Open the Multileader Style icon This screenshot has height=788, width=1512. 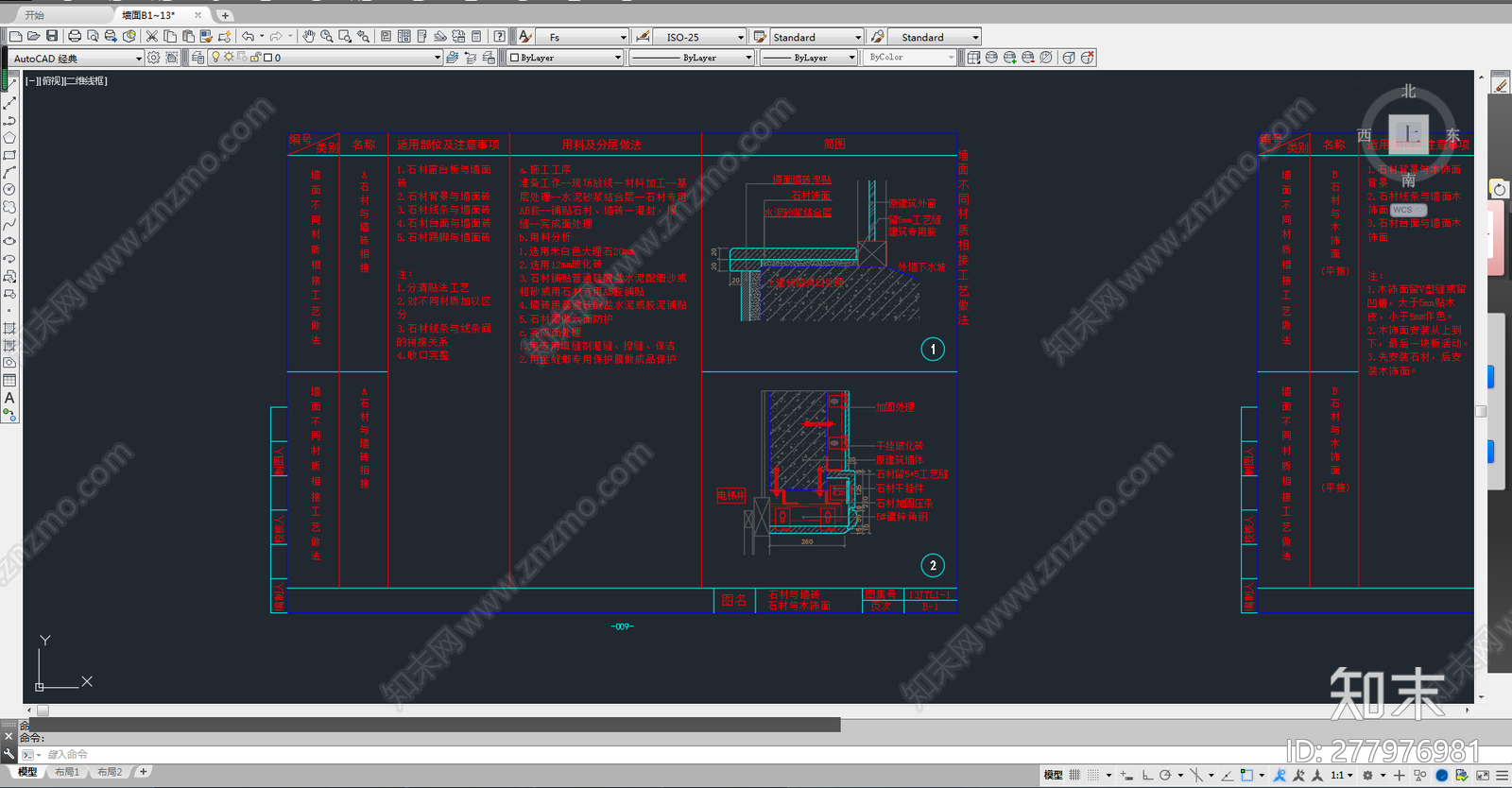pos(878,36)
